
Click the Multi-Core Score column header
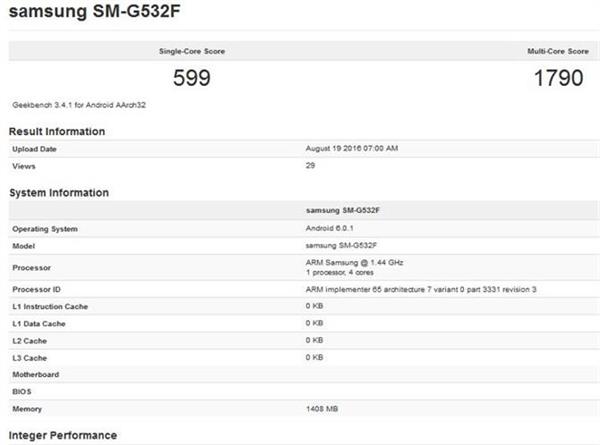point(558,50)
